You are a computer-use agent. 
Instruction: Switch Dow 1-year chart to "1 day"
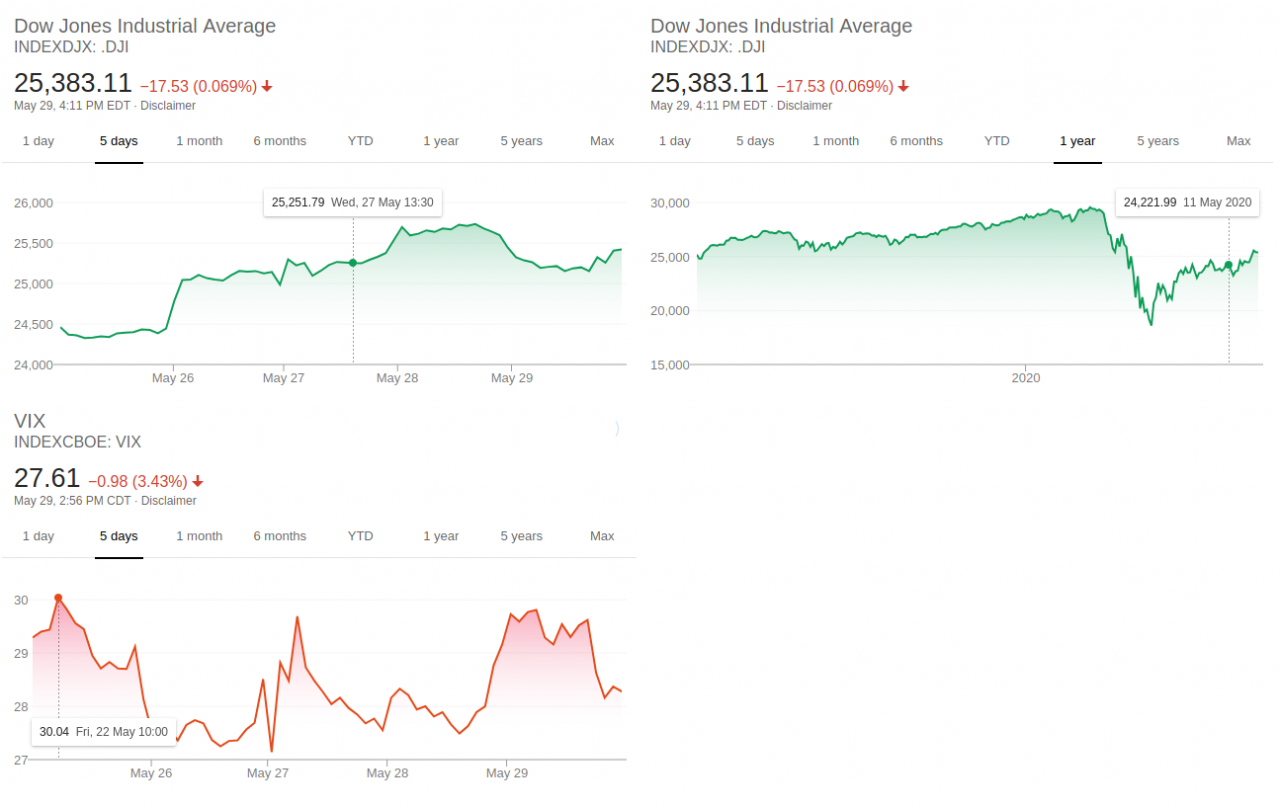pos(674,141)
